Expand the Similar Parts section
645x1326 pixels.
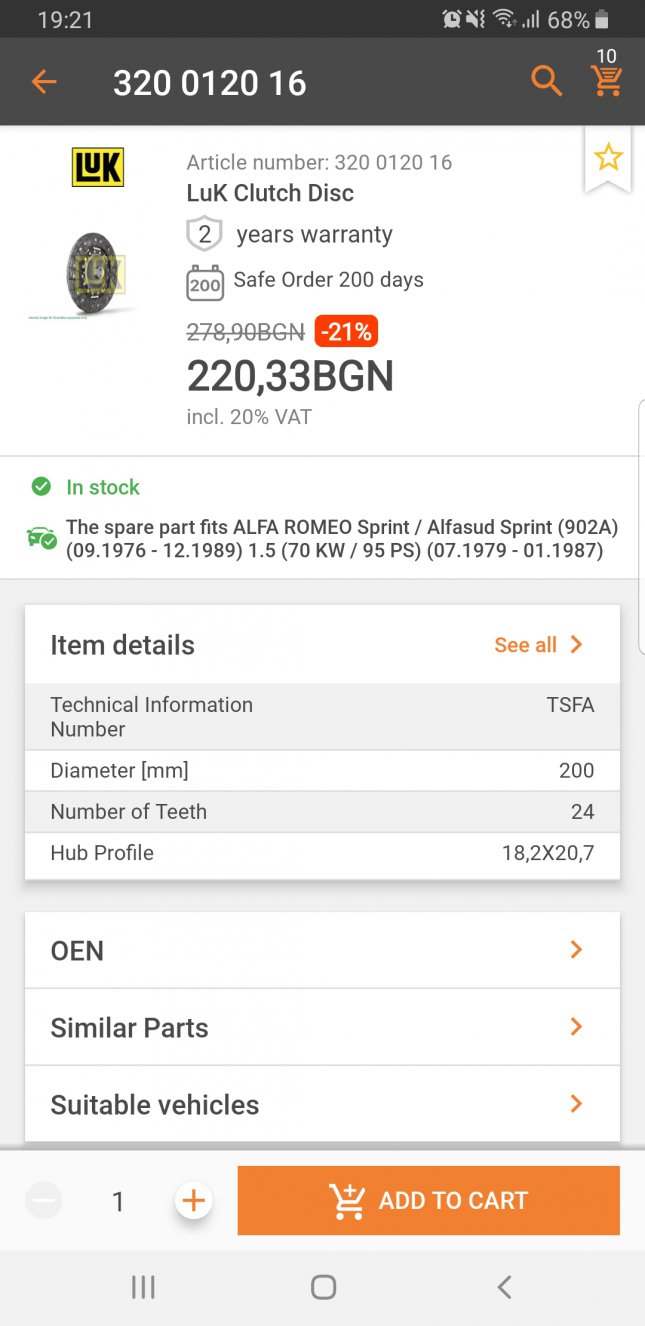(322, 1027)
